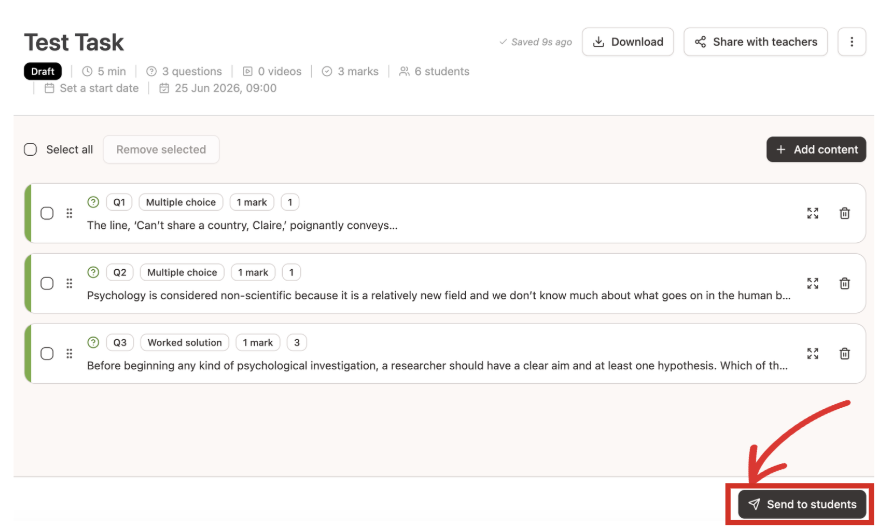Click the checkmark icon beside 3 marks
Image resolution: width=888 pixels, height=532 pixels.
[327, 71]
